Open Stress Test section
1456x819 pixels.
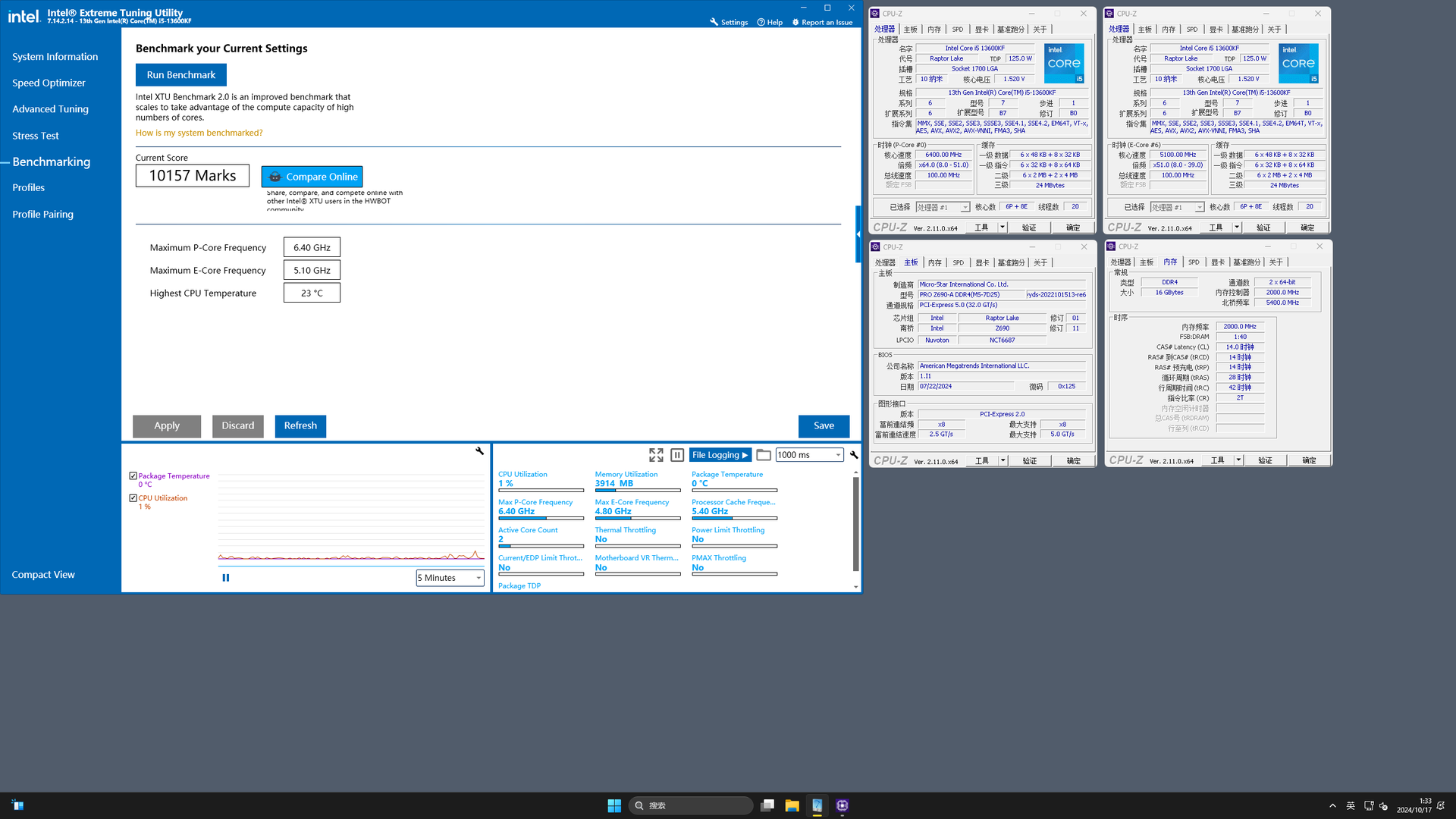35,136
